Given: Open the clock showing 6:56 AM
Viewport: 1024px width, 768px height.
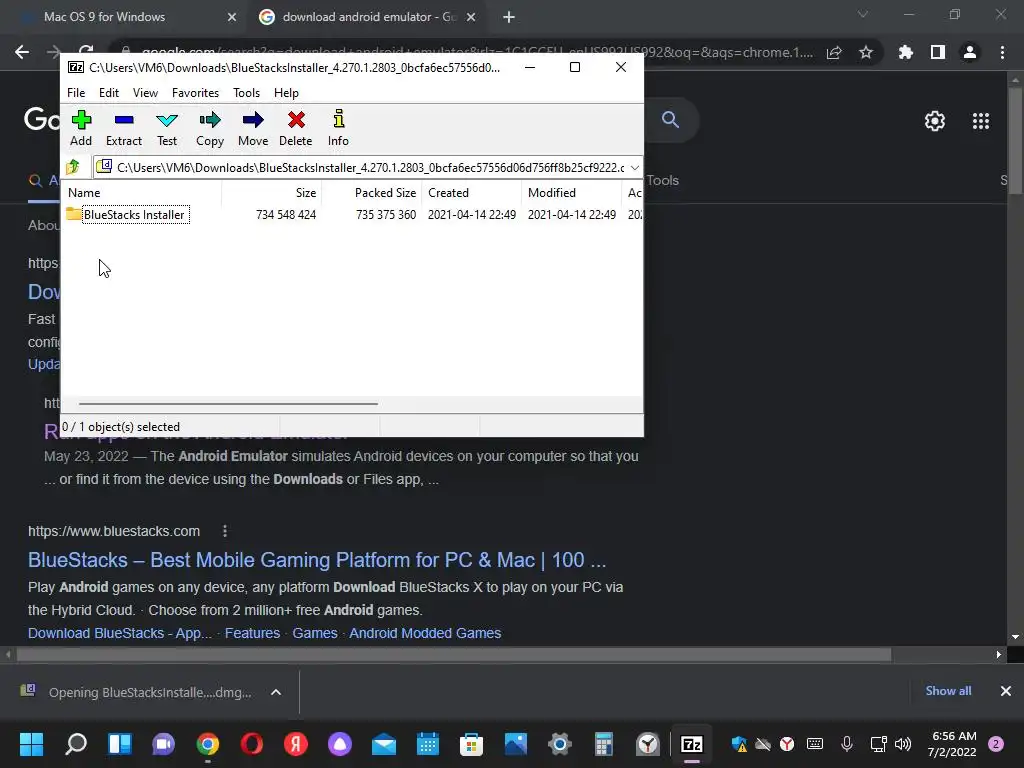Looking at the screenshot, I should 954,744.
